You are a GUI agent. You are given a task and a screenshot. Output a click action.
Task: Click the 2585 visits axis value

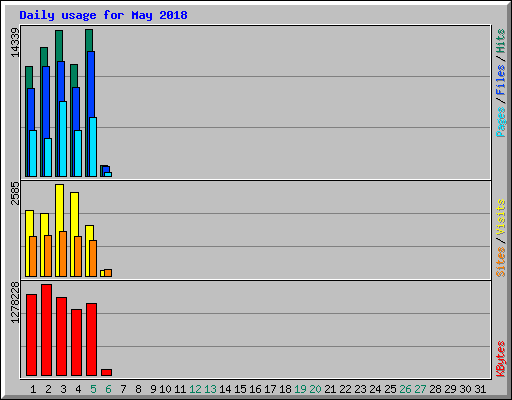pyautogui.click(x=15, y=193)
